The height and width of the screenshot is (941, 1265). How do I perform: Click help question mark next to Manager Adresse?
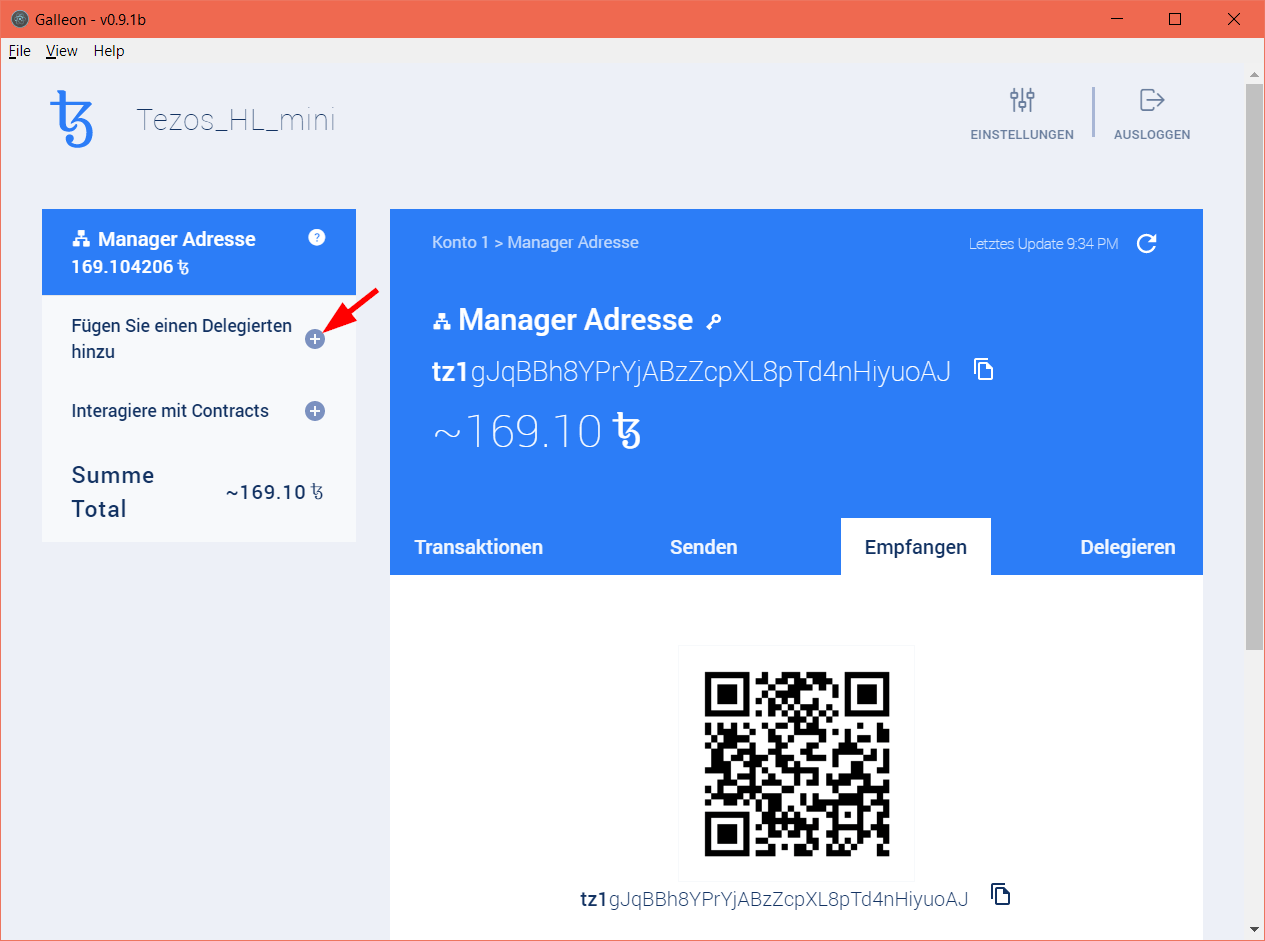(317, 238)
